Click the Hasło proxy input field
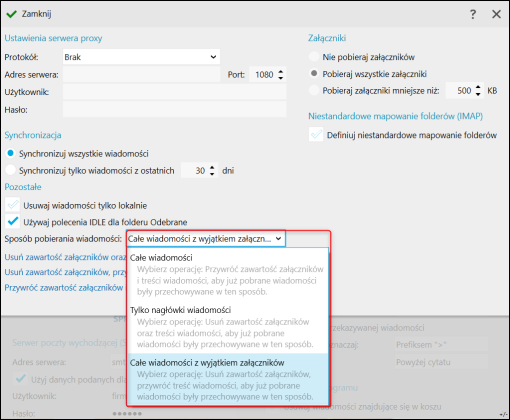 tap(174, 109)
